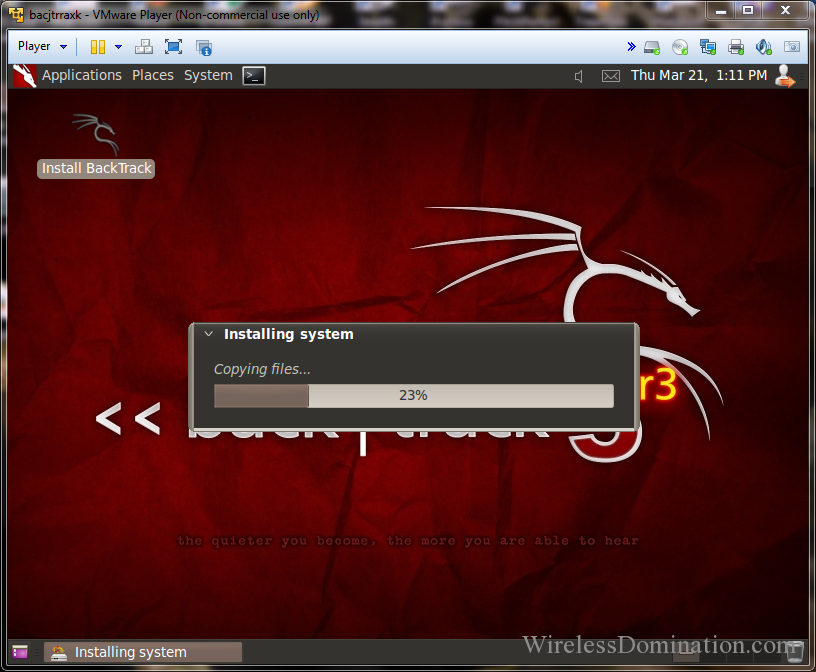Open the mail envelope indicator

pyautogui.click(x=611, y=77)
